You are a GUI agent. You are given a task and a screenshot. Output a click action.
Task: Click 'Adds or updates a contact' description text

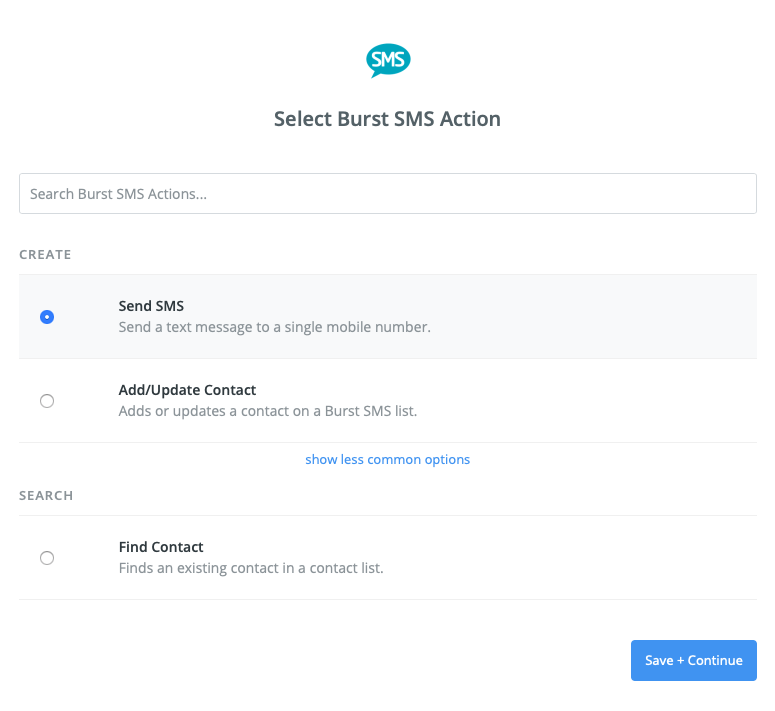pos(268,411)
